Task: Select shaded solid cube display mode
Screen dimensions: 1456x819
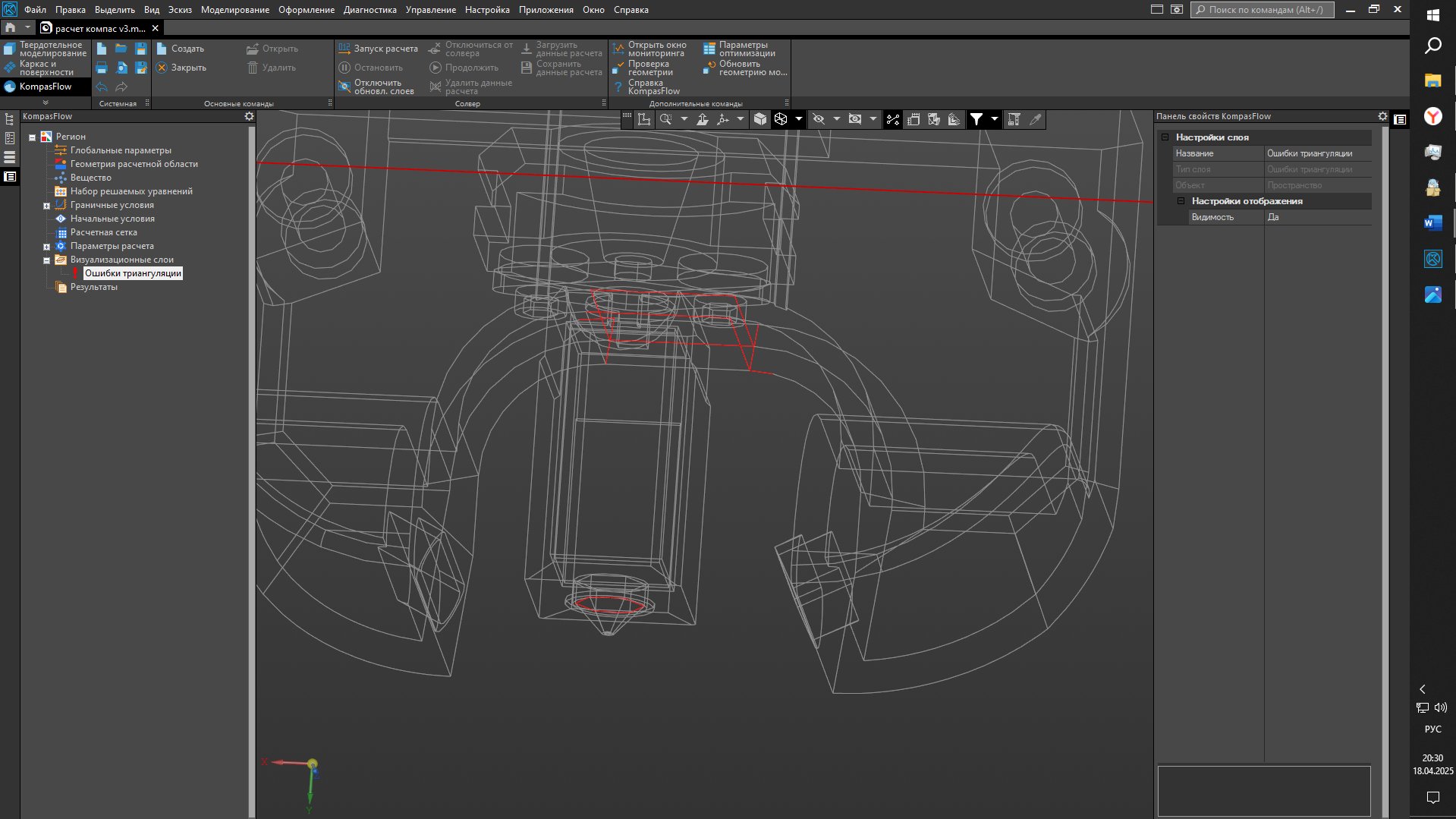Action: (x=759, y=119)
